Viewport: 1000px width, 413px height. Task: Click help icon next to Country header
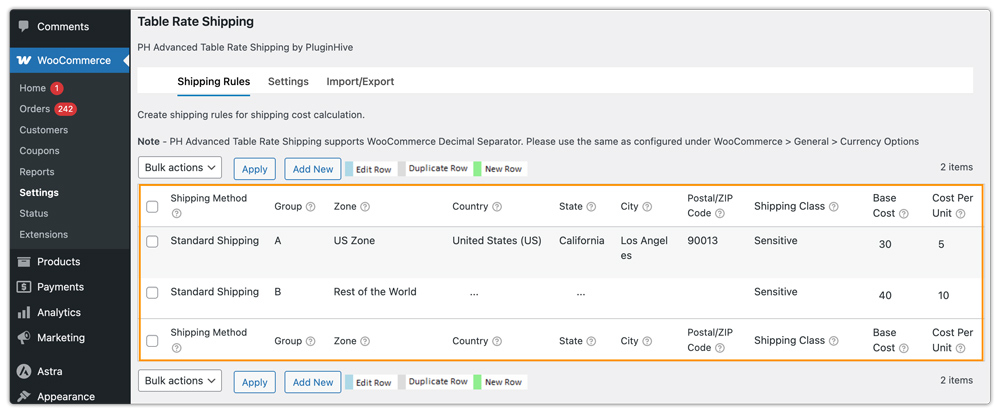497,207
